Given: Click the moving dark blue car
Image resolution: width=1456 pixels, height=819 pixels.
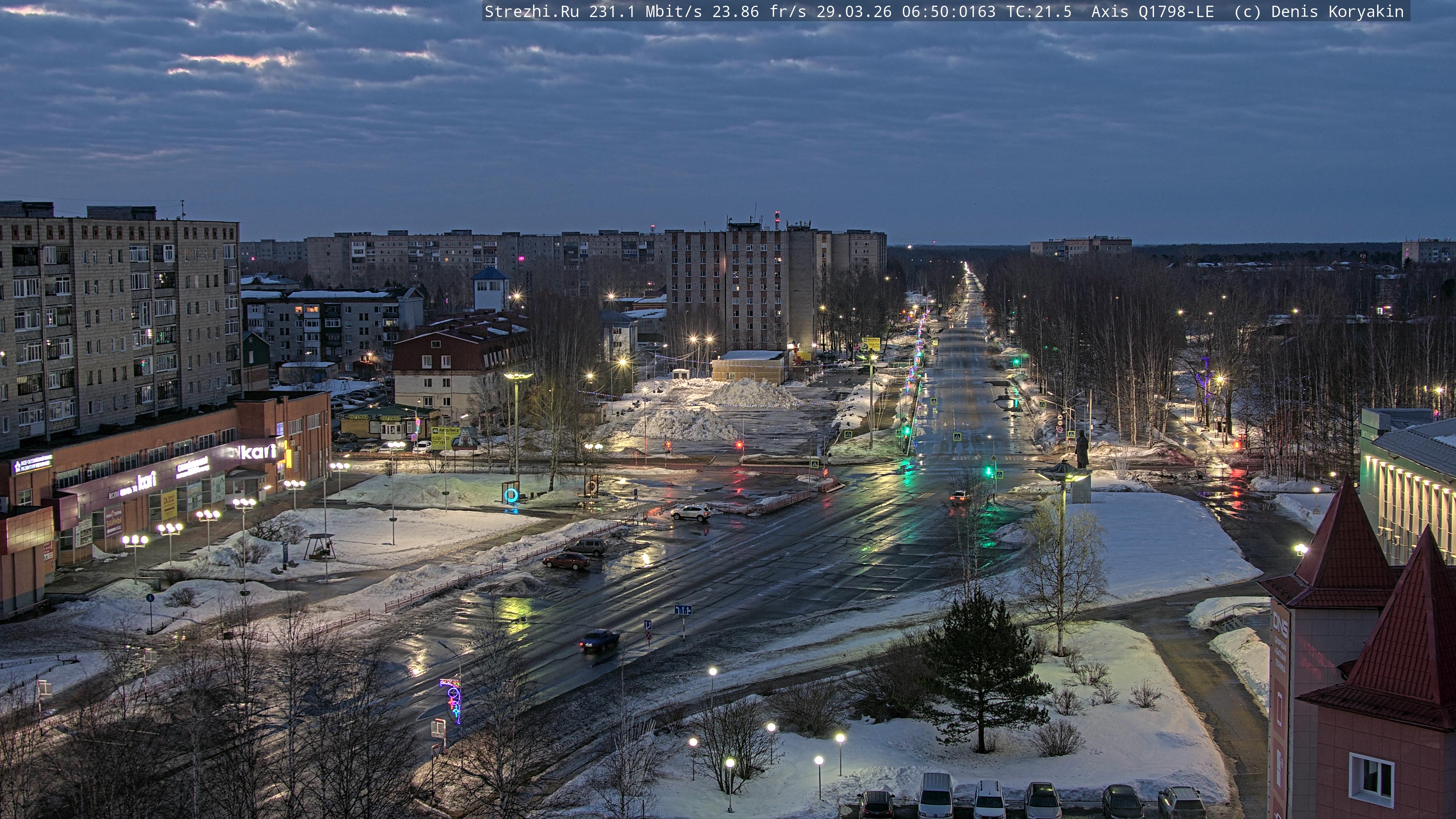Looking at the screenshot, I should [599, 640].
